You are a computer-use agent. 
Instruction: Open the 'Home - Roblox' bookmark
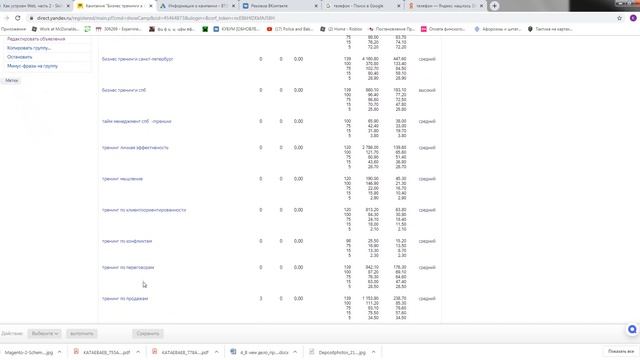(341, 29)
